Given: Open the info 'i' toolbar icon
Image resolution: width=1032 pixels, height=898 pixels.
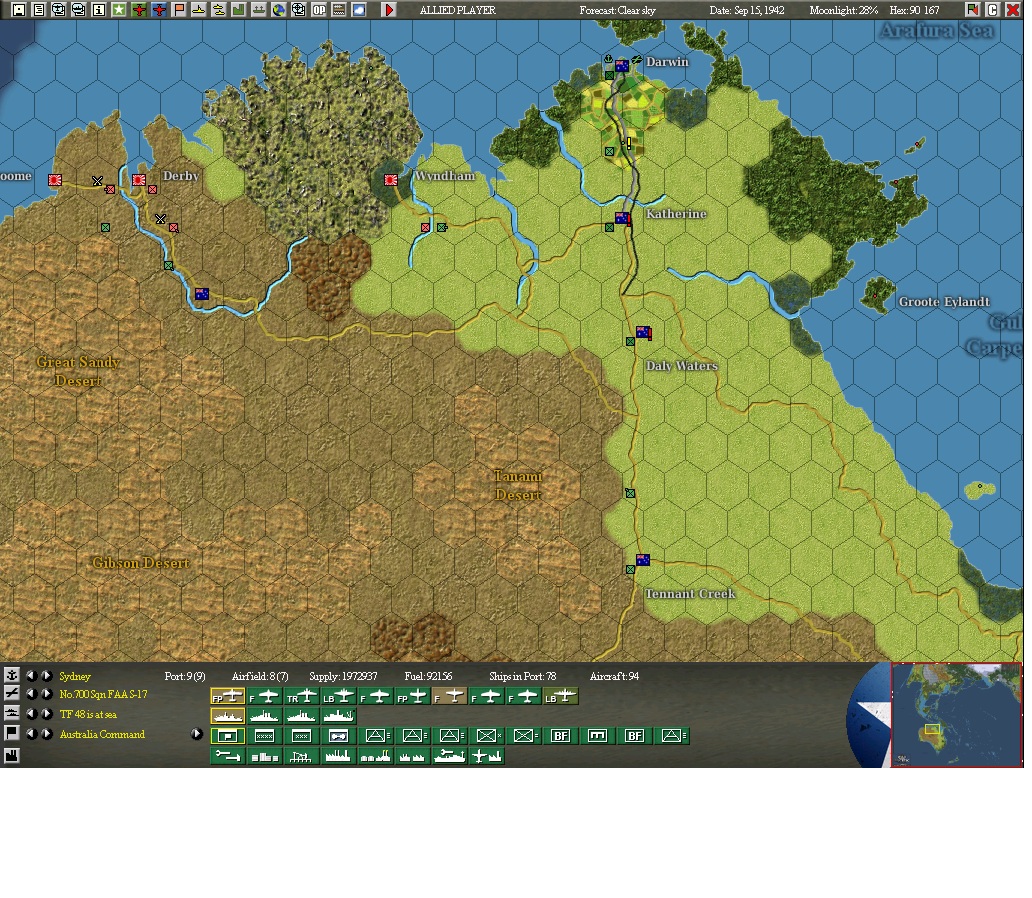Looking at the screenshot, I should pyautogui.click(x=99, y=10).
